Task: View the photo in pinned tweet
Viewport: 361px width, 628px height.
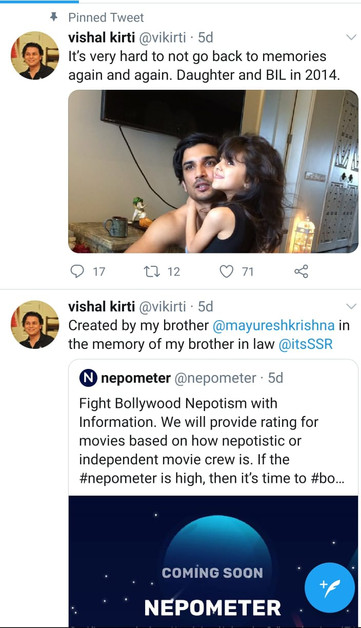Action: 213,171
